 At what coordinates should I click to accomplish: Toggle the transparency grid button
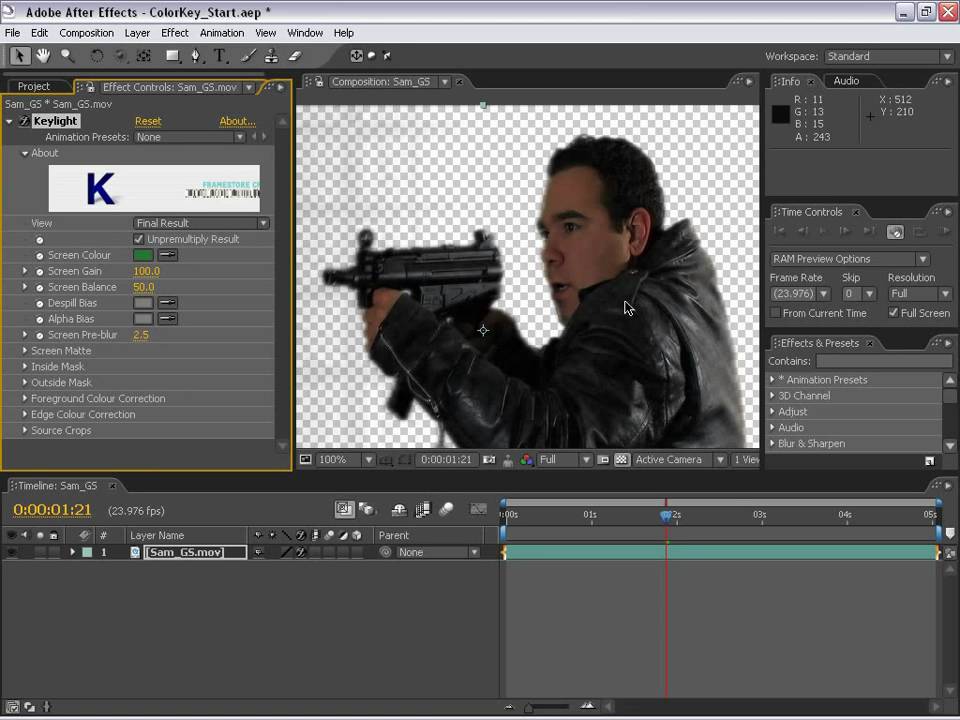[x=621, y=460]
